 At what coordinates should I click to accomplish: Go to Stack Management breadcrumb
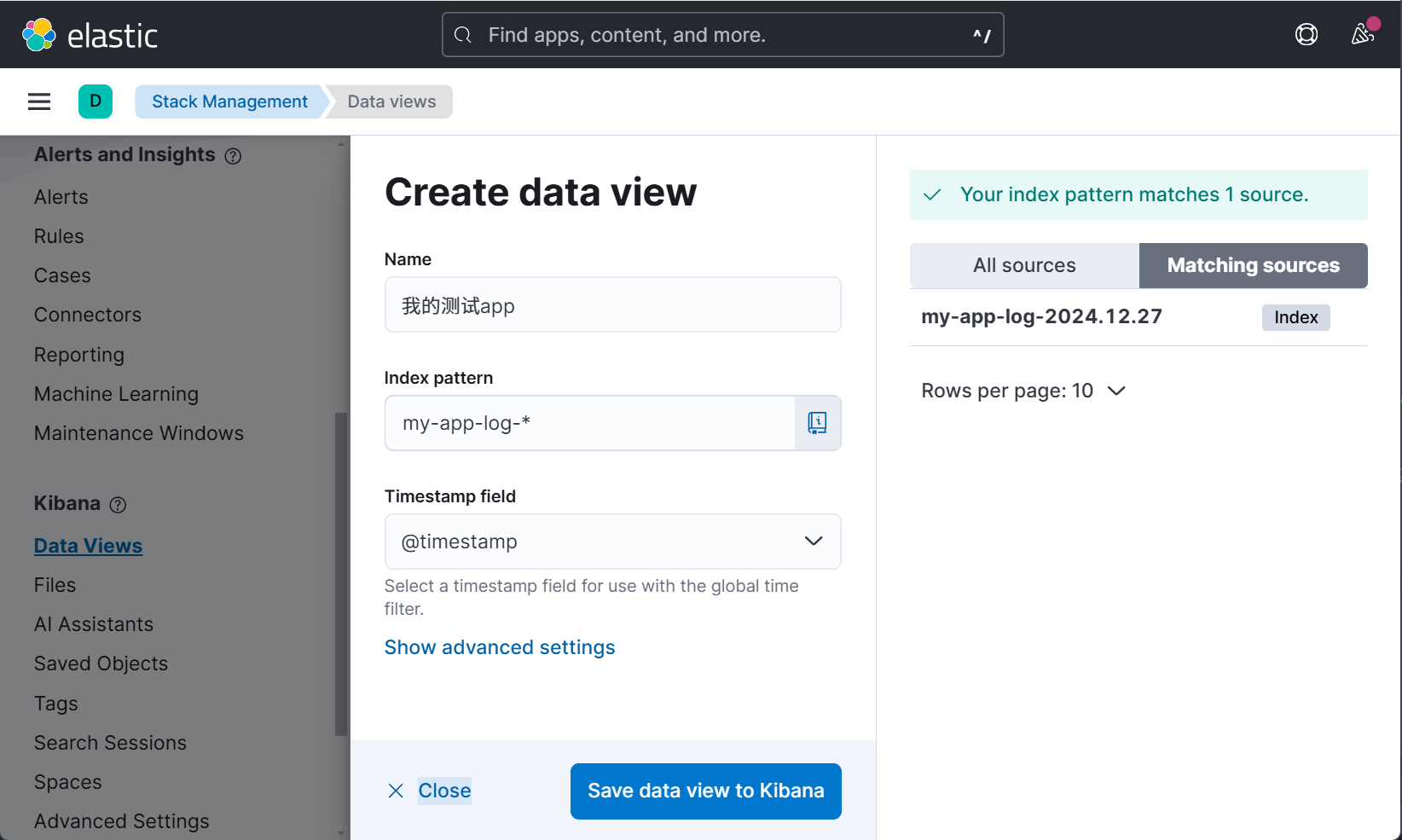click(x=229, y=101)
